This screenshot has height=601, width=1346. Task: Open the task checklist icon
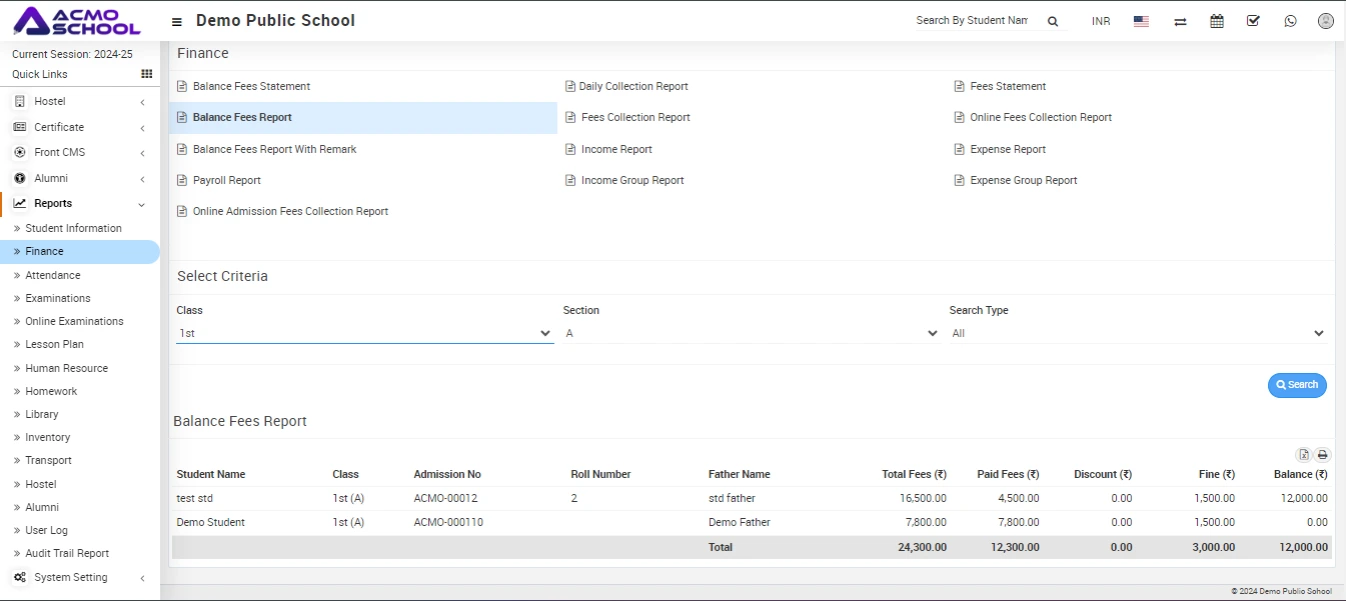coord(1253,21)
